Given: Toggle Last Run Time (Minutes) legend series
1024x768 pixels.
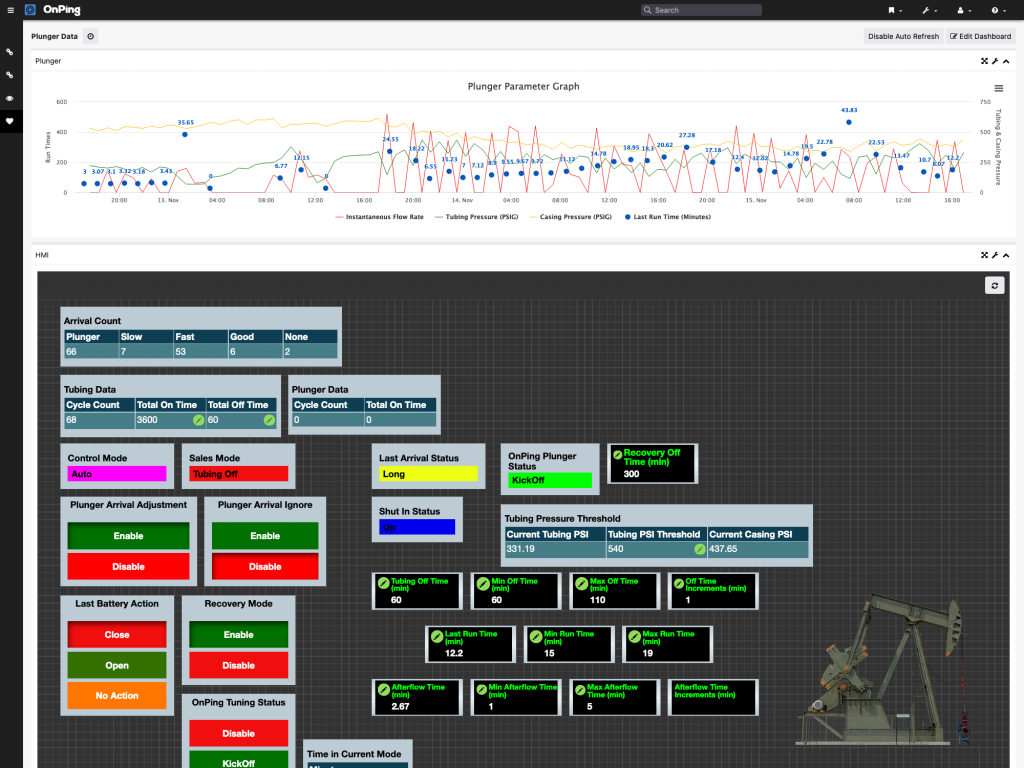Looking at the screenshot, I should [667, 217].
